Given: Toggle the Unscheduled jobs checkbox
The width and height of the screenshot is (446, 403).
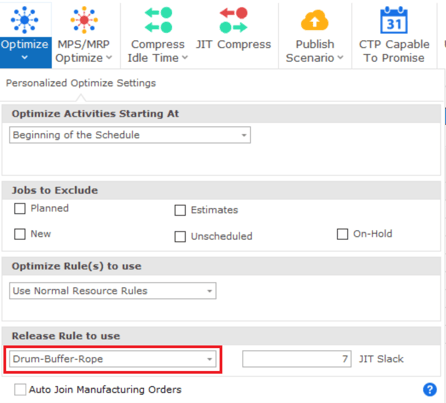Looking at the screenshot, I should coord(180,236).
